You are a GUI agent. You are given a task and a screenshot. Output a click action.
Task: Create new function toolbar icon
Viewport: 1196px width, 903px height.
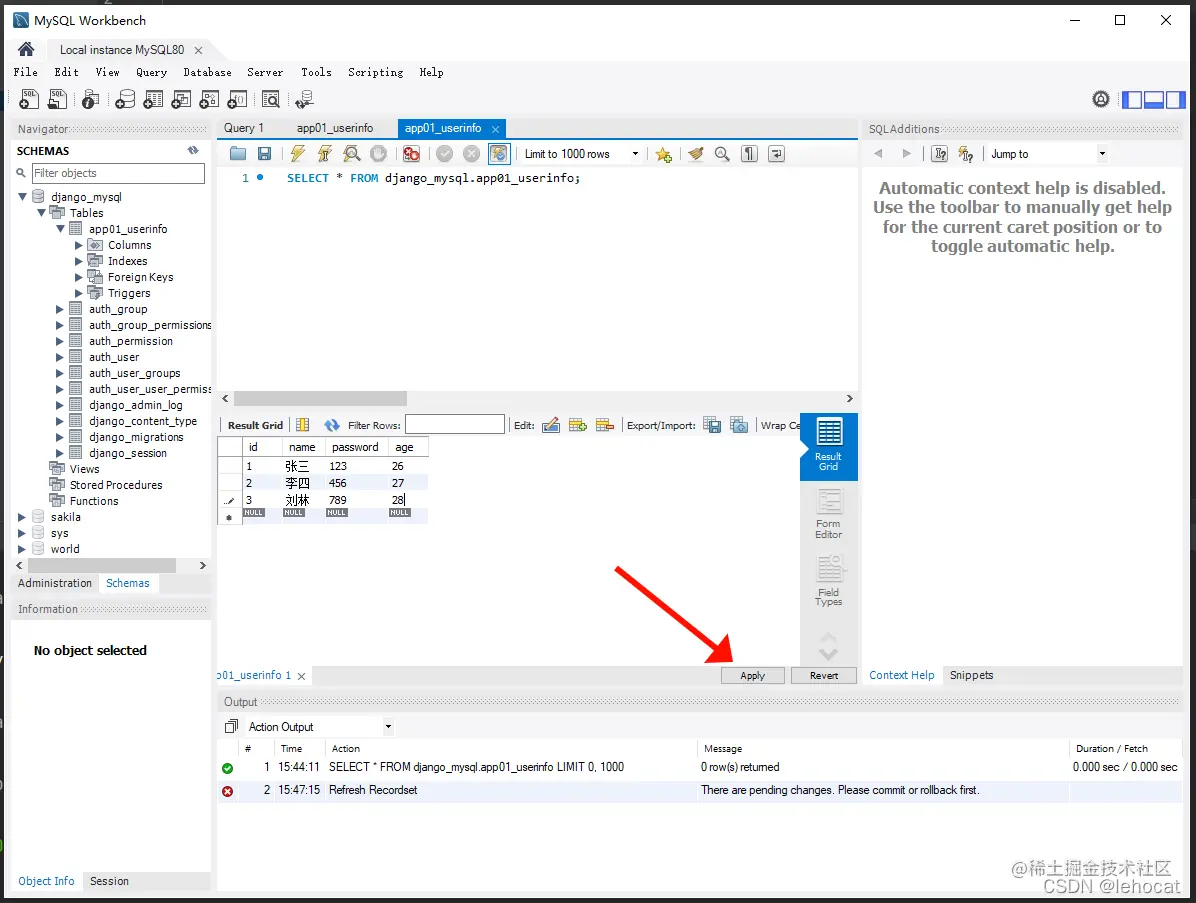(237, 99)
